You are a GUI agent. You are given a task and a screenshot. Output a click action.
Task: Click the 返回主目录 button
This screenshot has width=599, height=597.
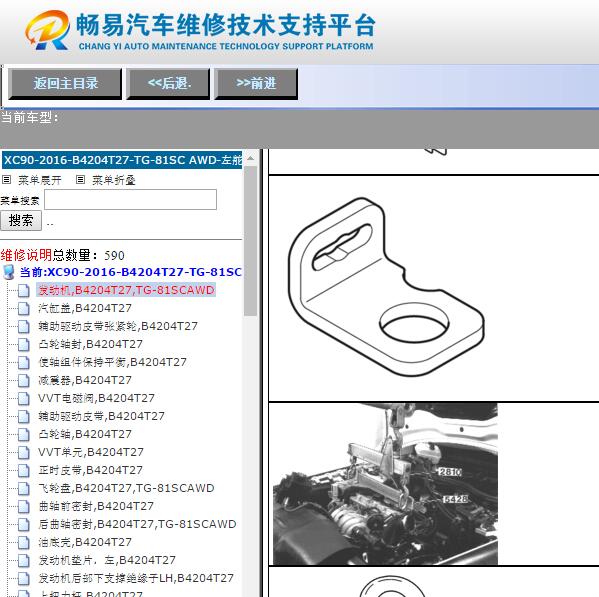coord(65,83)
